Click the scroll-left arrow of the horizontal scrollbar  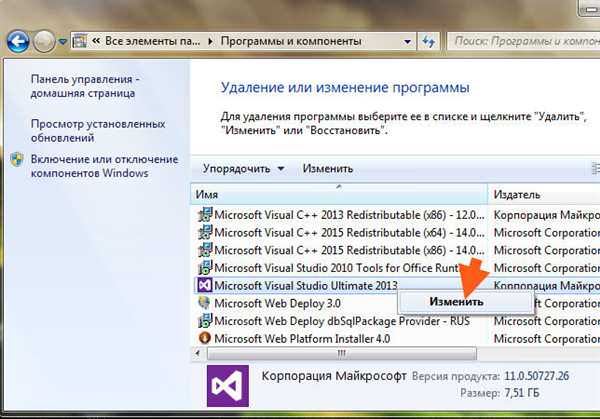(197, 354)
